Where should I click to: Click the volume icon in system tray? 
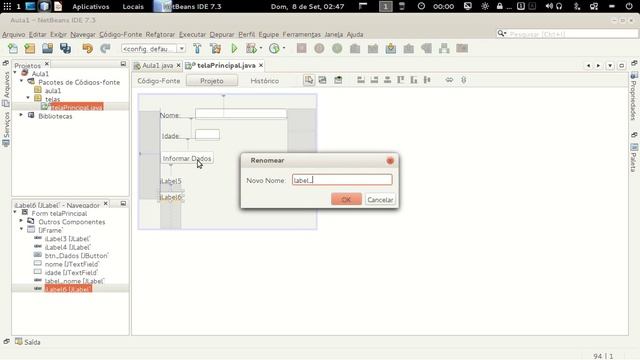(549, 7)
